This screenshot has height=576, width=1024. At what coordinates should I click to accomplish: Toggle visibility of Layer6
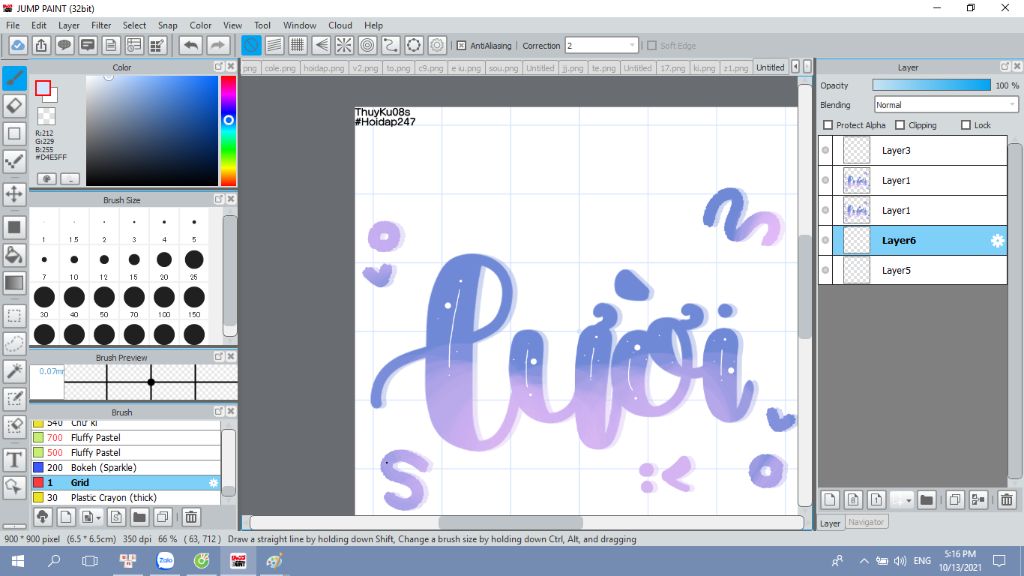(825, 240)
